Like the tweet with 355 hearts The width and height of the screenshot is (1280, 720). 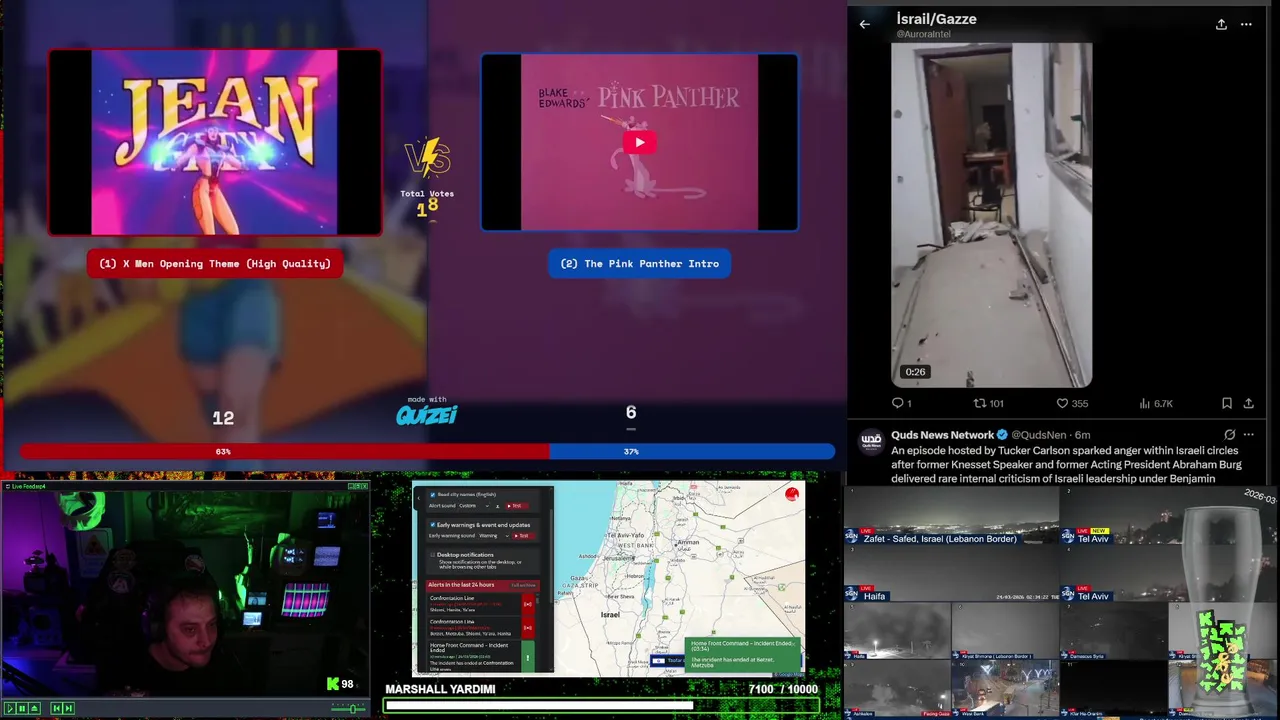(x=1062, y=403)
